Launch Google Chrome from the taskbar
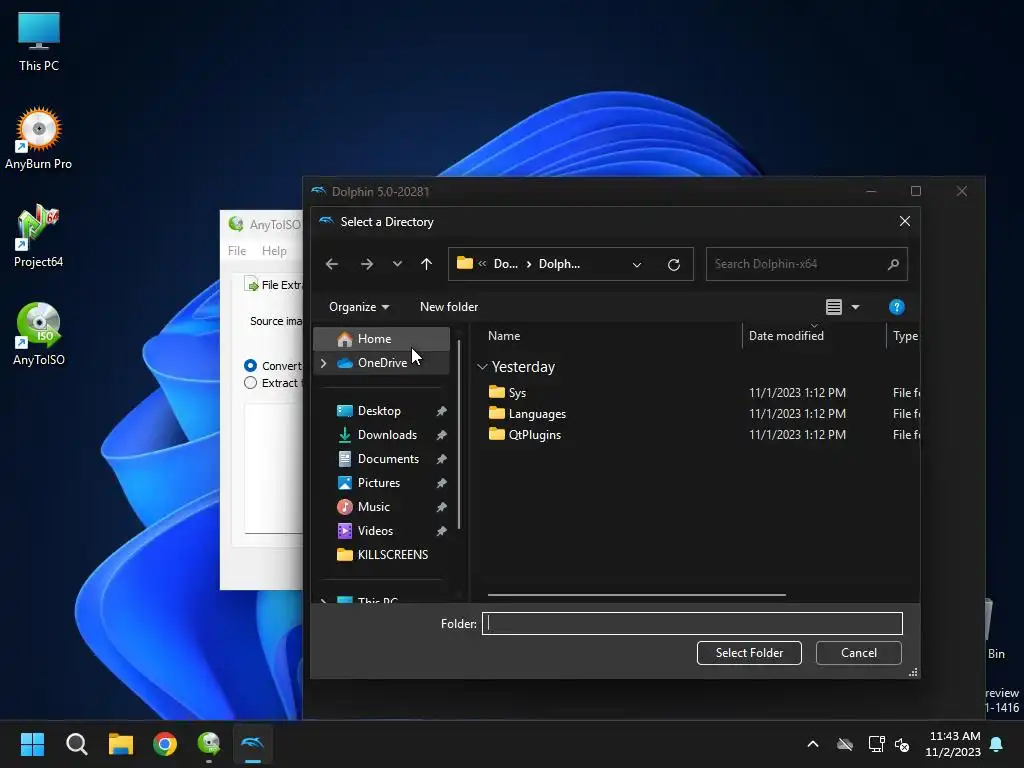Viewport: 1024px width, 768px height. 165,744
